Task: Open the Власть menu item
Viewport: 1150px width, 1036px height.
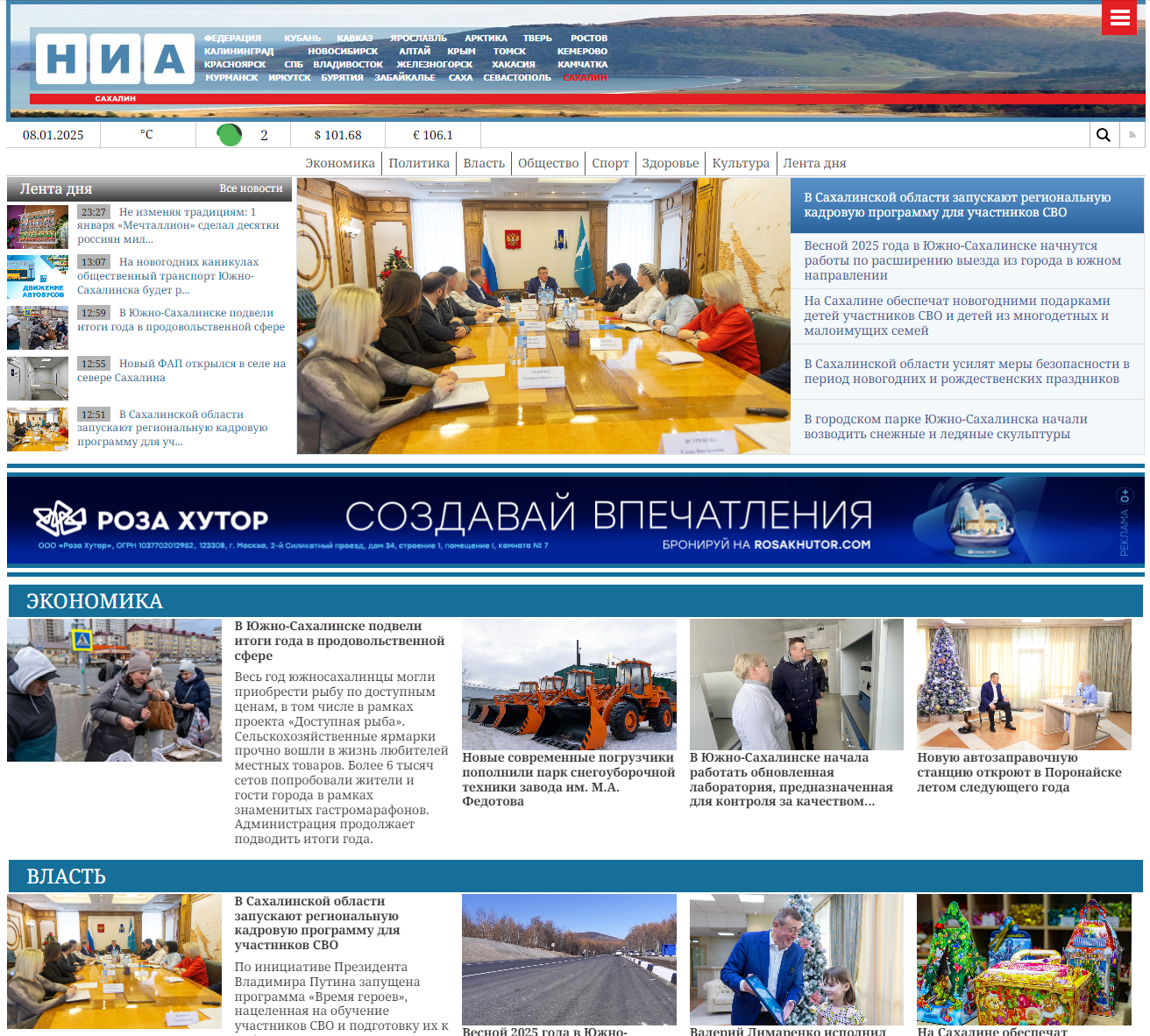Action: point(484,163)
